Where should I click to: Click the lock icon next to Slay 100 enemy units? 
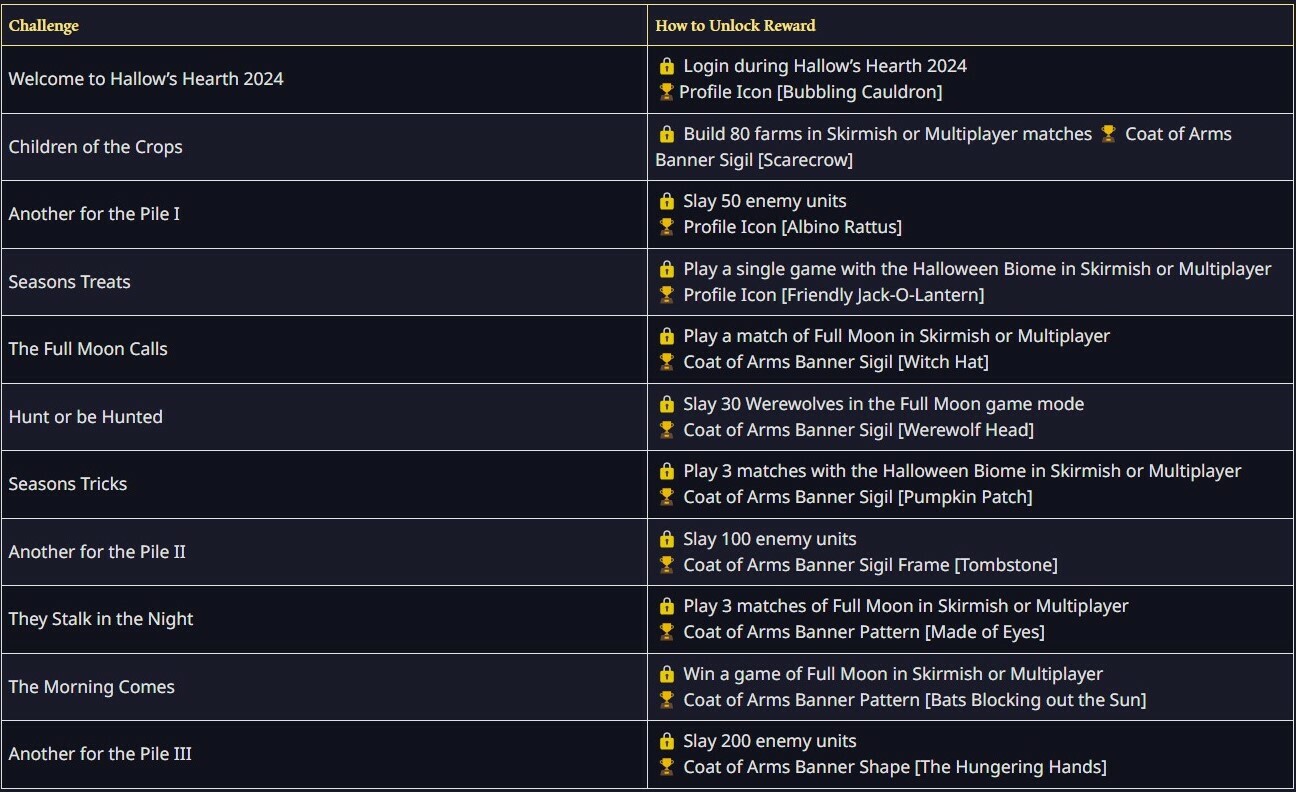click(667, 539)
